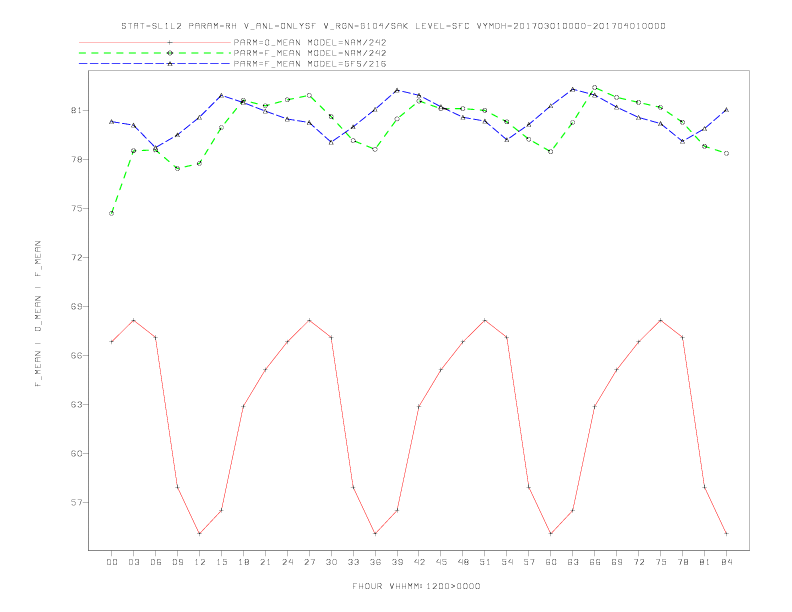Image resolution: width=792 pixels, height=612 pixels.
Task: Click x-axis forecast hour label 69
Action: pos(617,562)
